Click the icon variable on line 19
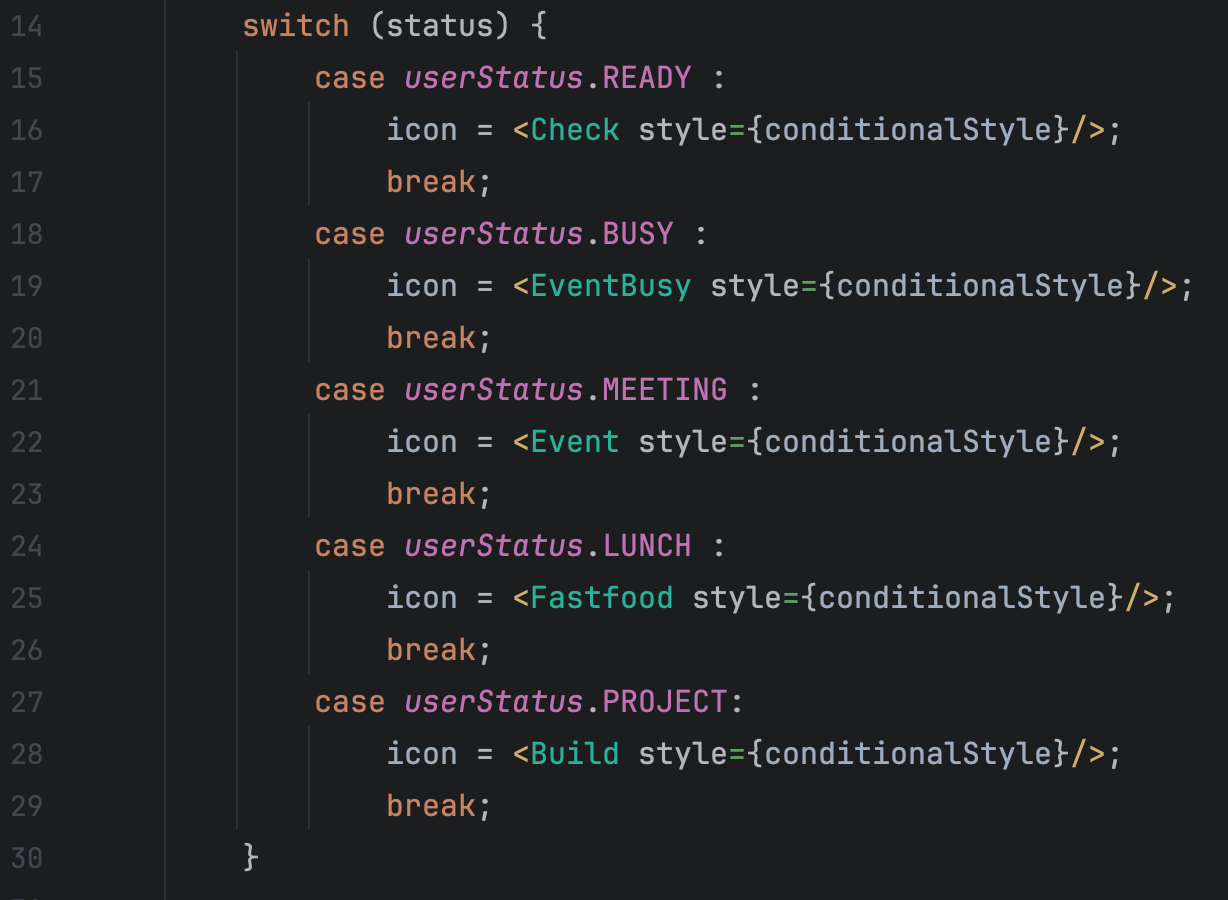This screenshot has width=1228, height=900. [422, 285]
